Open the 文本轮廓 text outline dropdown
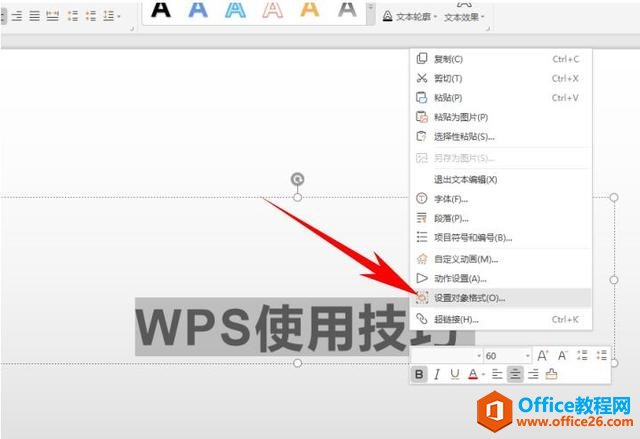 [410, 17]
